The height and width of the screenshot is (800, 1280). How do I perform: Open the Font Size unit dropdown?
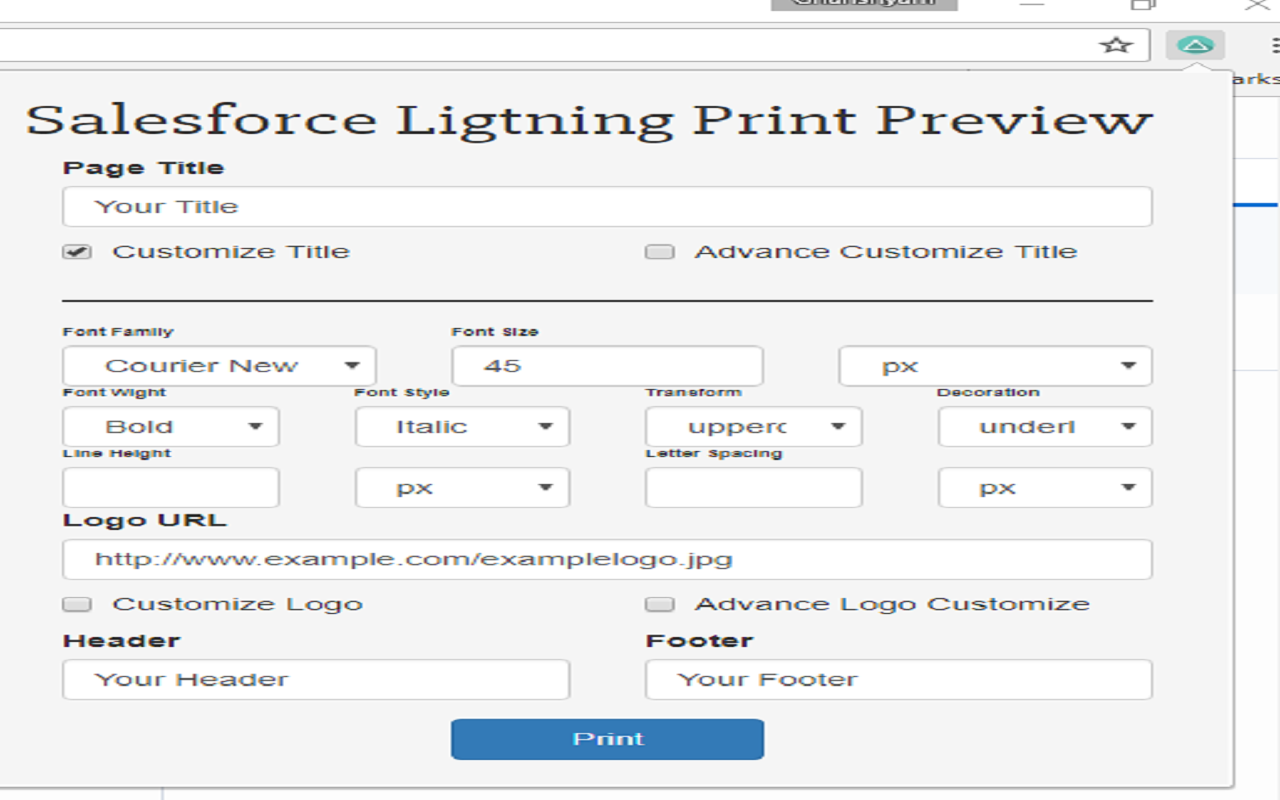[995, 366]
